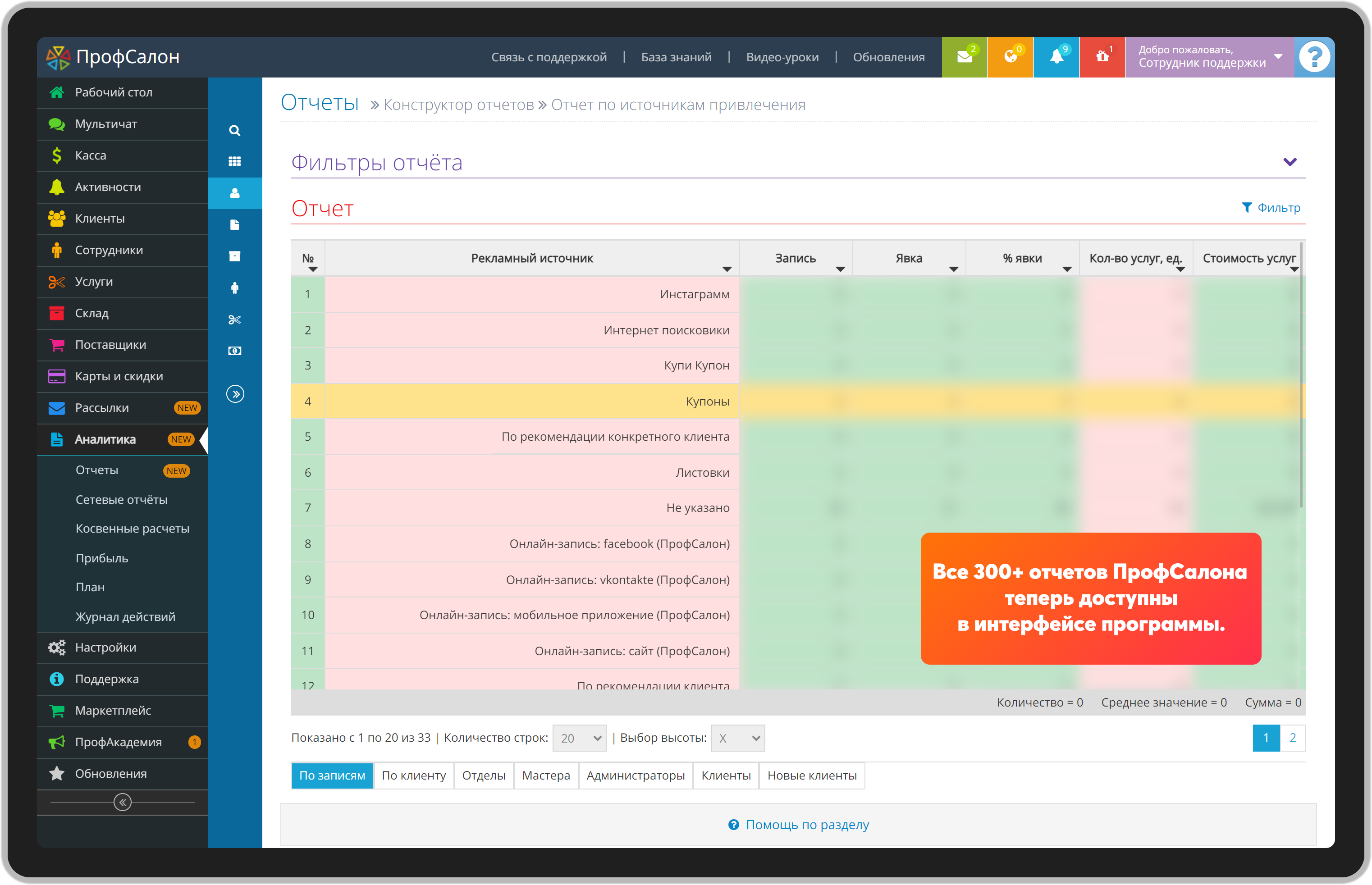Switch to Администраторы tab
Image resolution: width=1372 pixels, height=885 pixels.
tap(636, 776)
